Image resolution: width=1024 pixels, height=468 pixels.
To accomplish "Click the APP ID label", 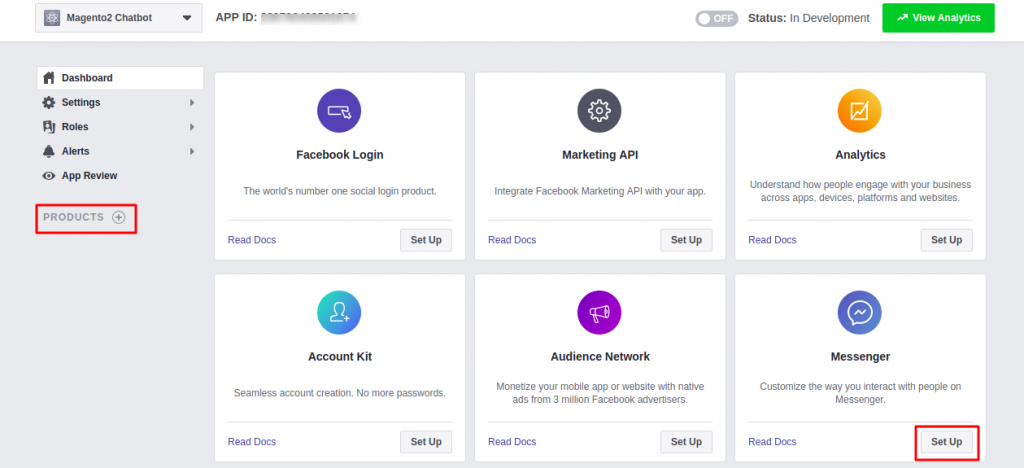I will (236, 18).
